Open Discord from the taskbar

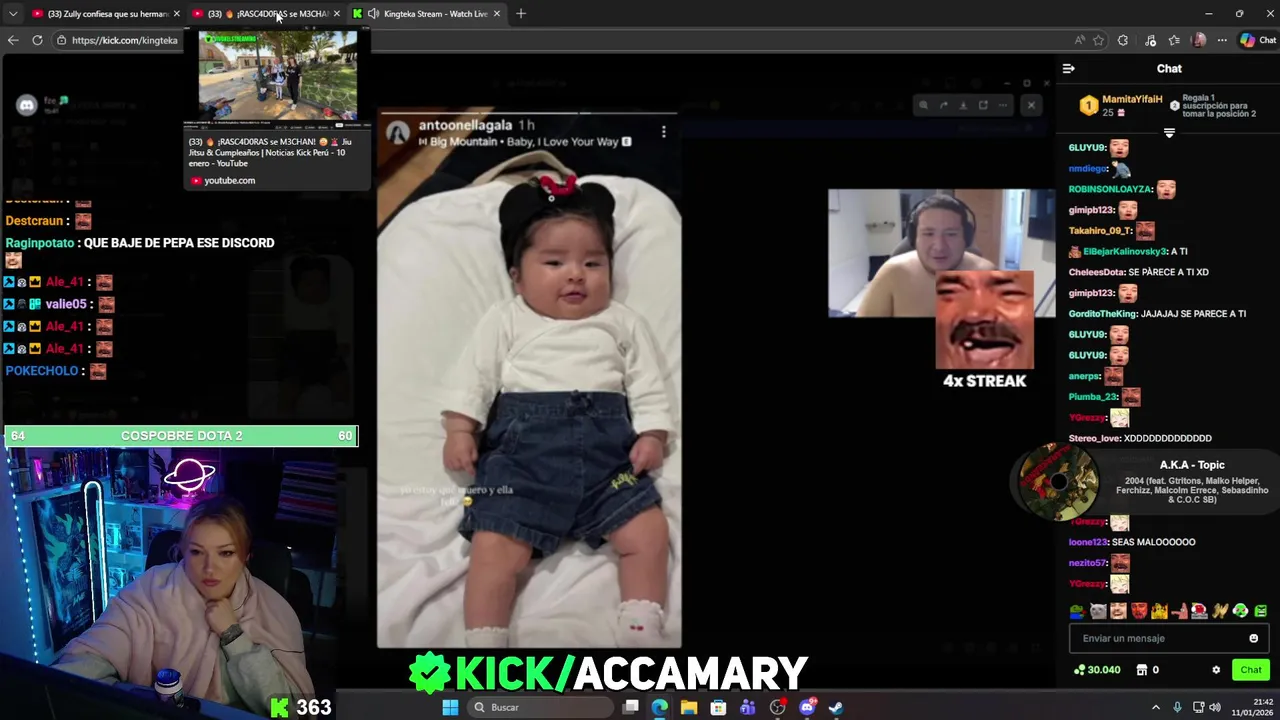tap(807, 707)
